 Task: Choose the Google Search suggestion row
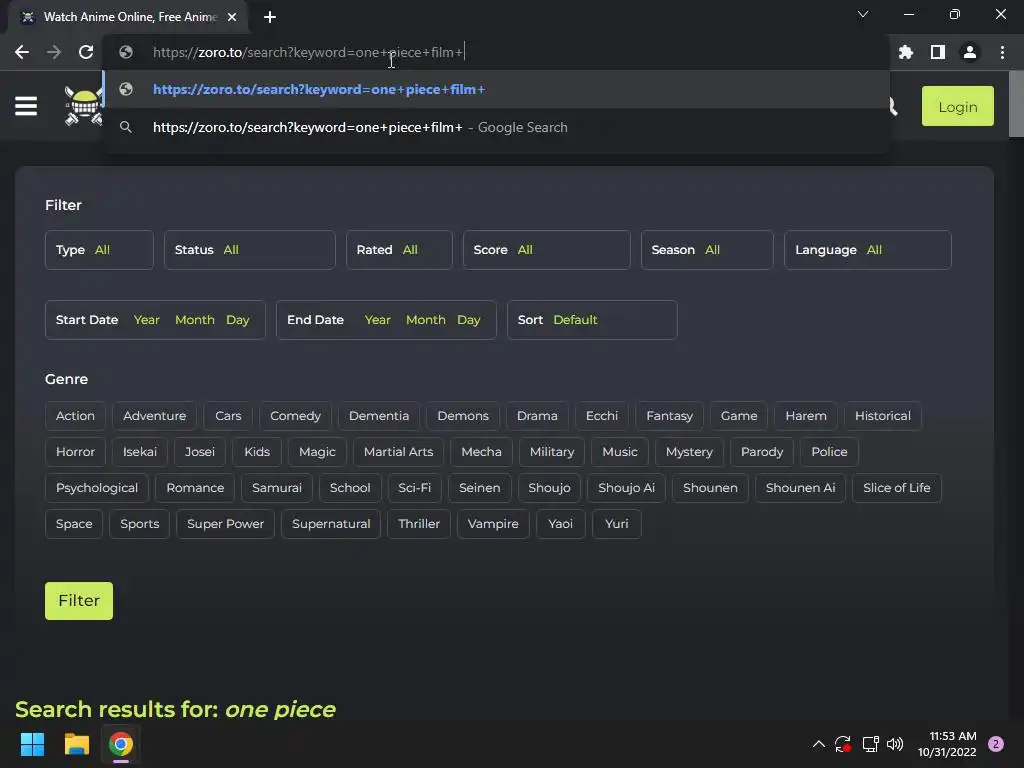pos(496,127)
